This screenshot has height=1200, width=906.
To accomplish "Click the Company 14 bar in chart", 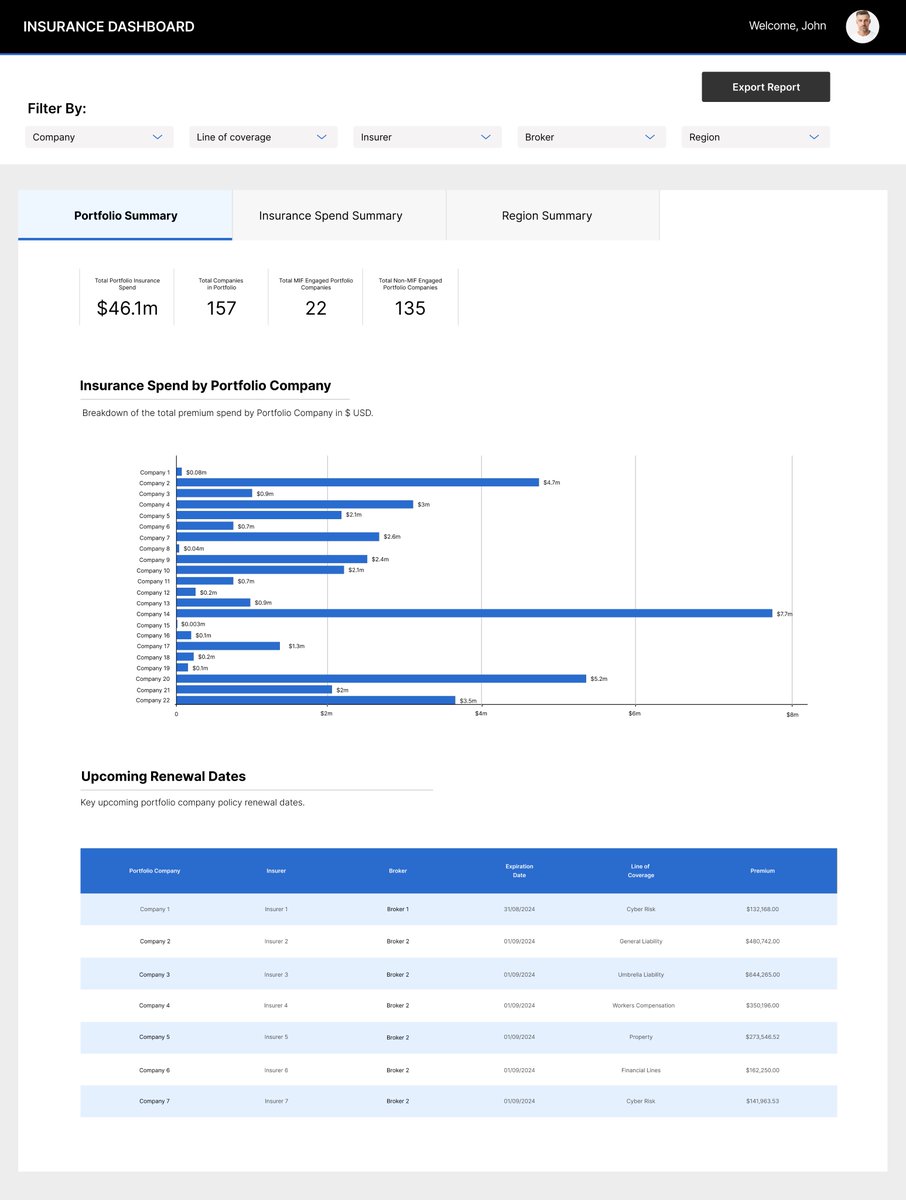I will point(474,613).
